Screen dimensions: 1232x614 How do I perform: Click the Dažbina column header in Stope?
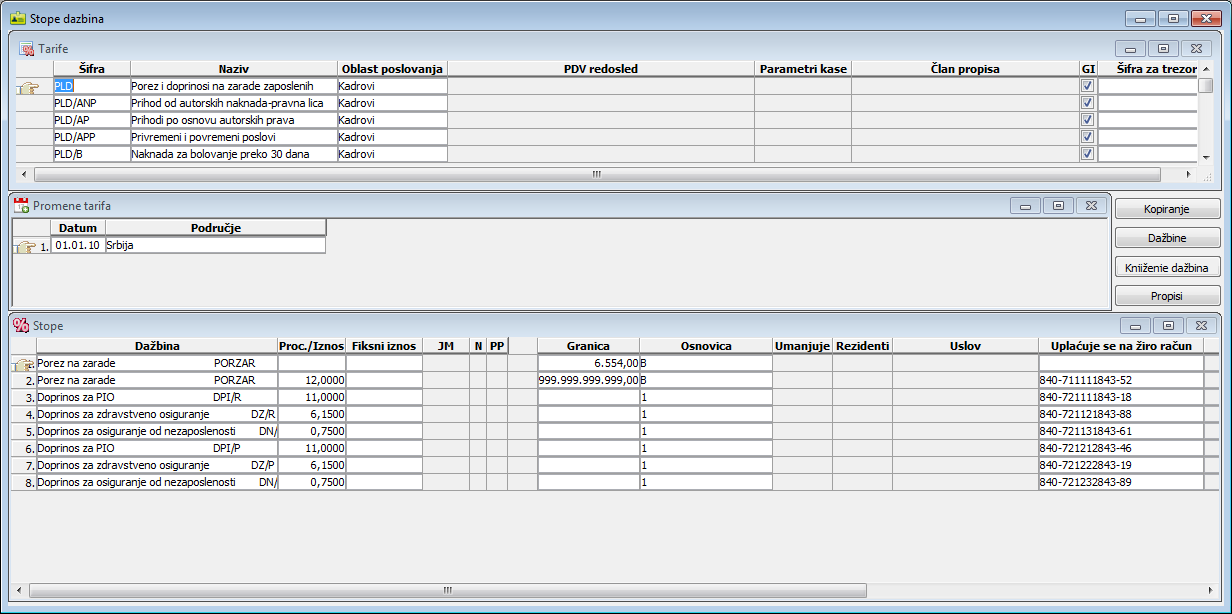tap(157, 346)
